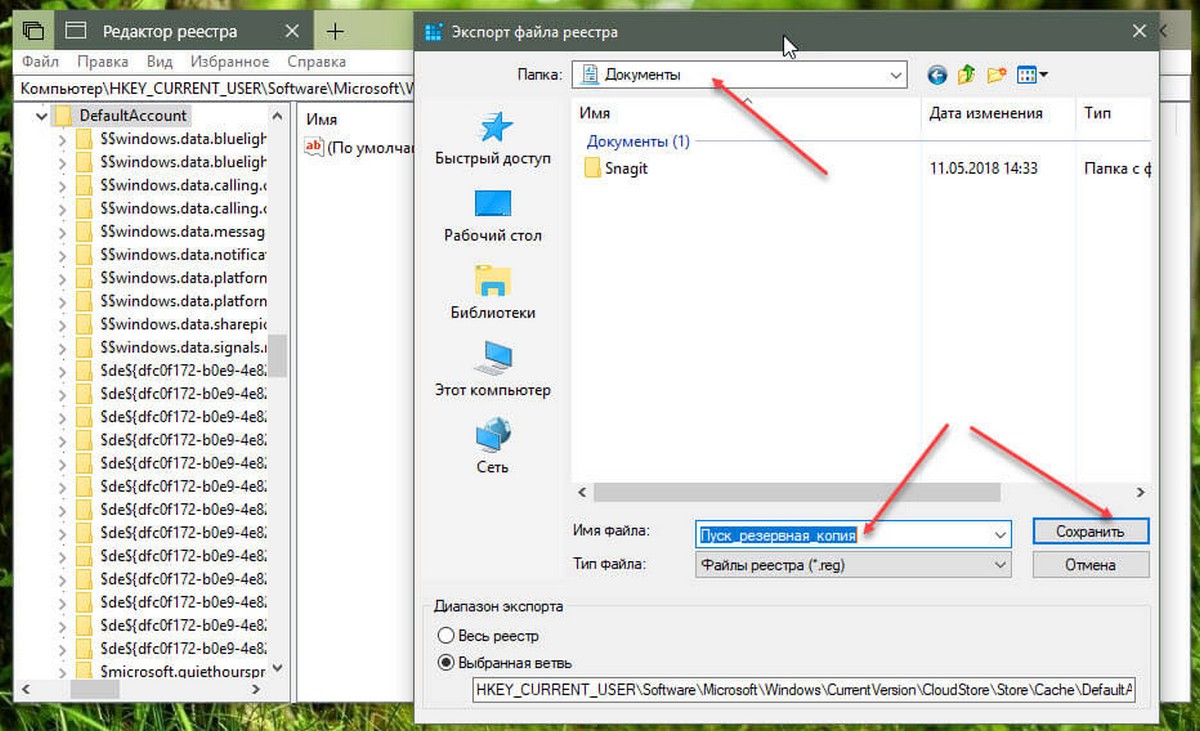Click the file list horizontal scrollbar thumb
Screen dimensions: 1200x731
click(x=797, y=492)
